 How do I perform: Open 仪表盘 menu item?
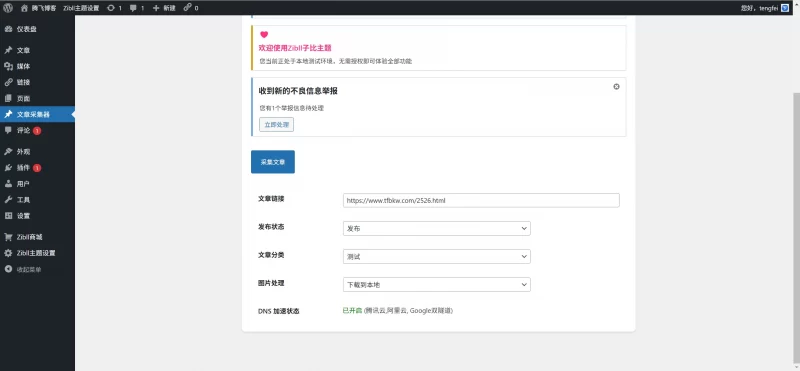(x=37, y=29)
